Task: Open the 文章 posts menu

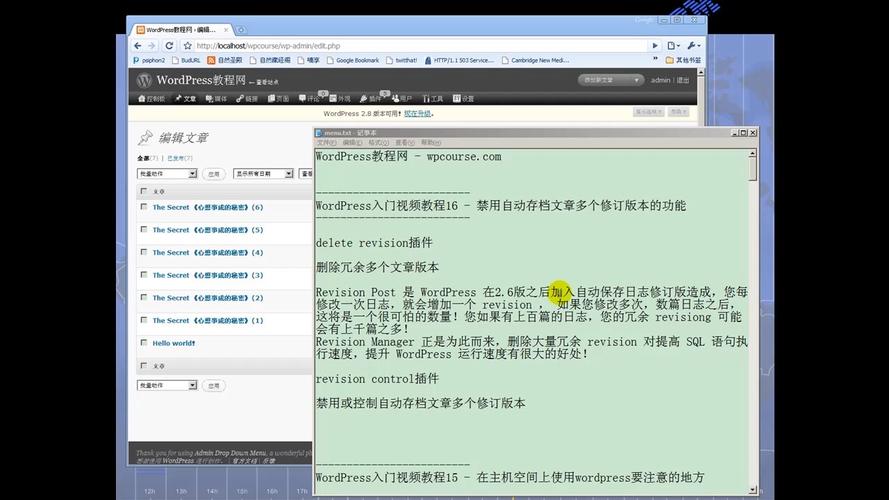Action: tap(185, 99)
